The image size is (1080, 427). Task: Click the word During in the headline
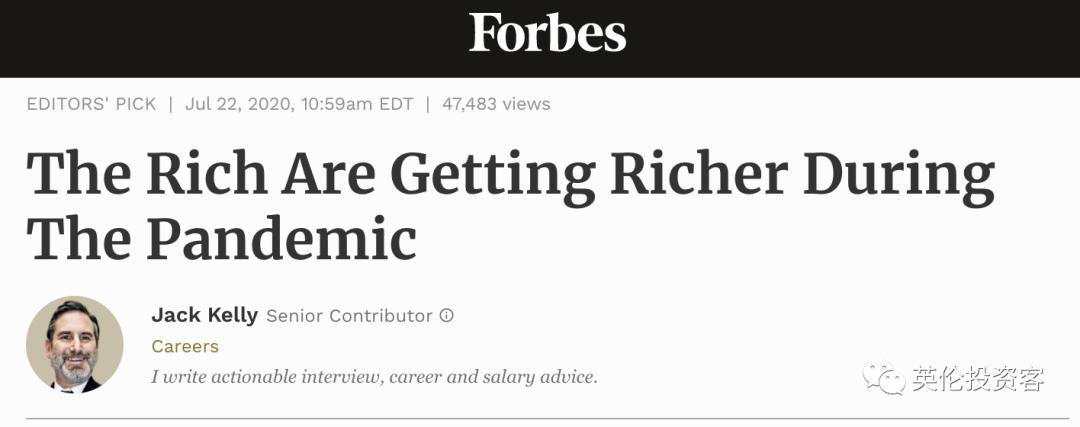tap(898, 175)
